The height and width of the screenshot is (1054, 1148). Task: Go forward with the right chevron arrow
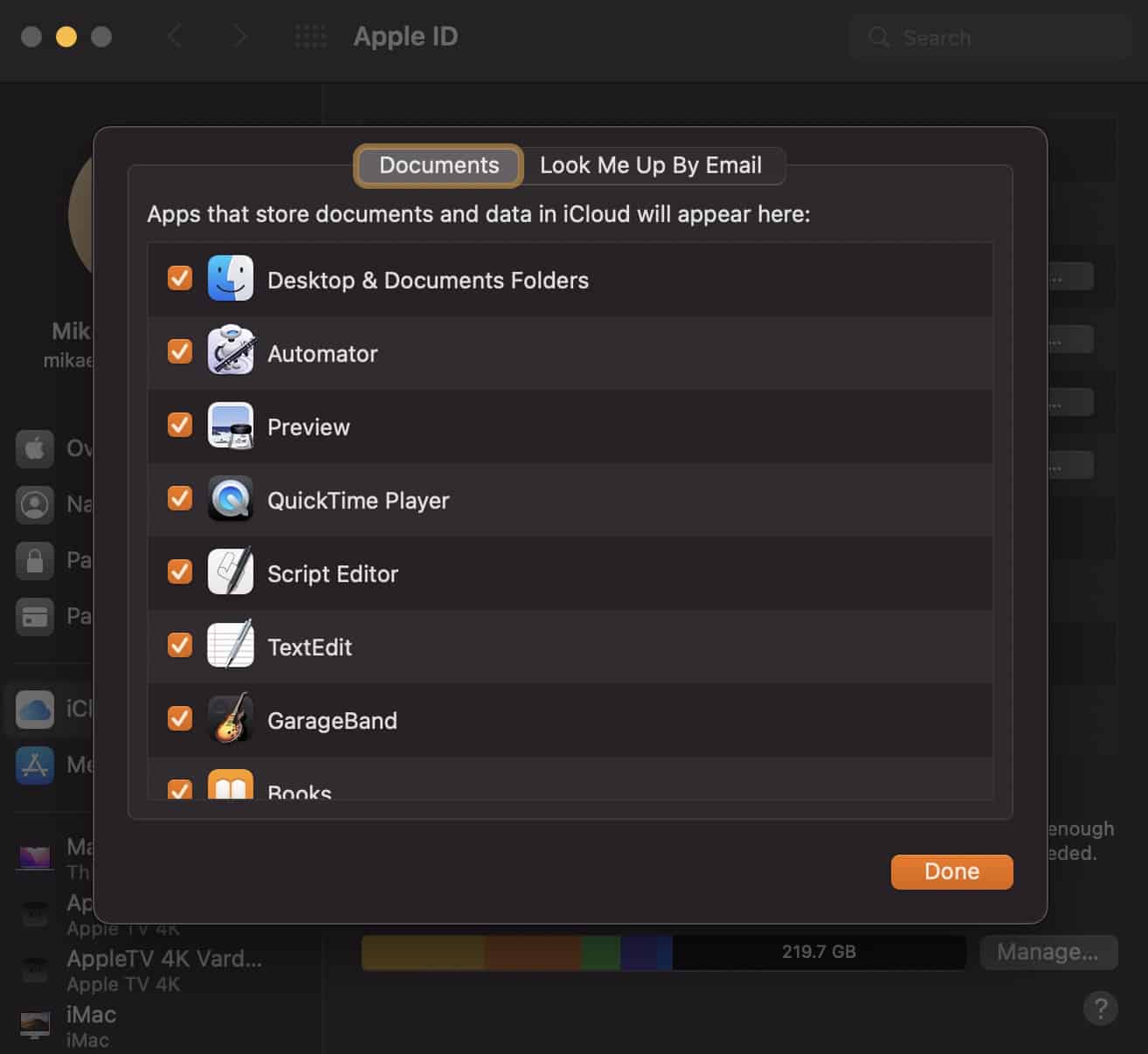(x=239, y=37)
